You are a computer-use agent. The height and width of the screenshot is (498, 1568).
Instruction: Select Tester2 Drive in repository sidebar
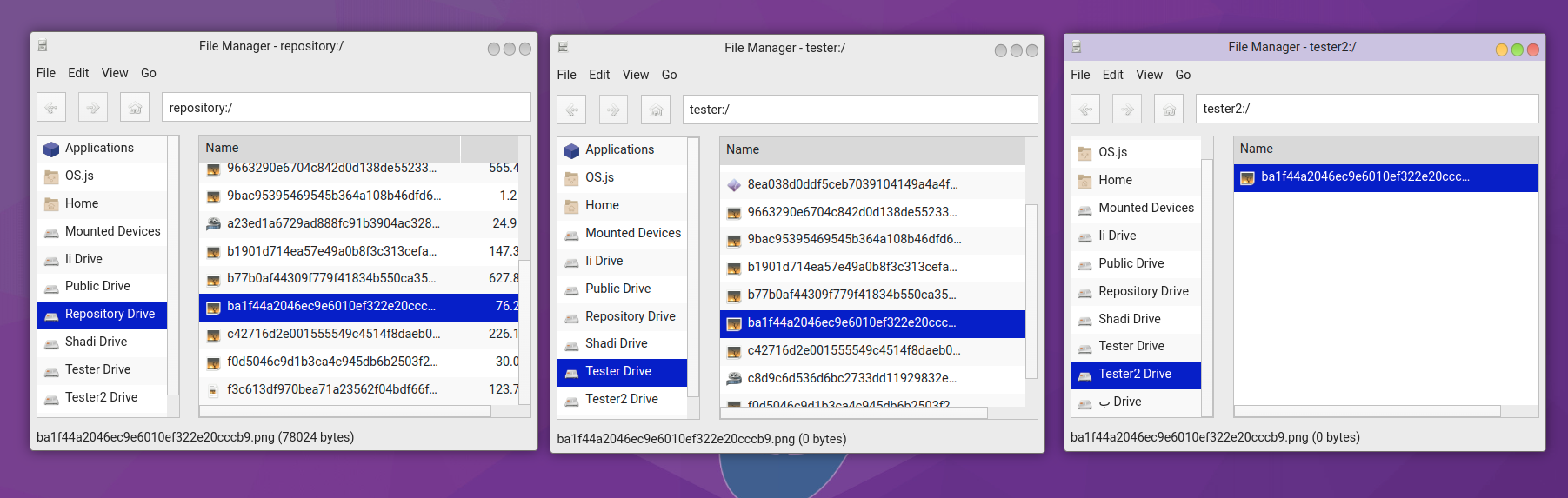(x=103, y=397)
